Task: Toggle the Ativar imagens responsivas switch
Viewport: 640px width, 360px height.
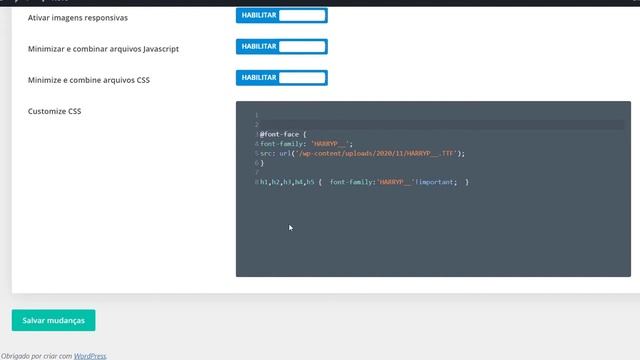Action: [x=282, y=16]
